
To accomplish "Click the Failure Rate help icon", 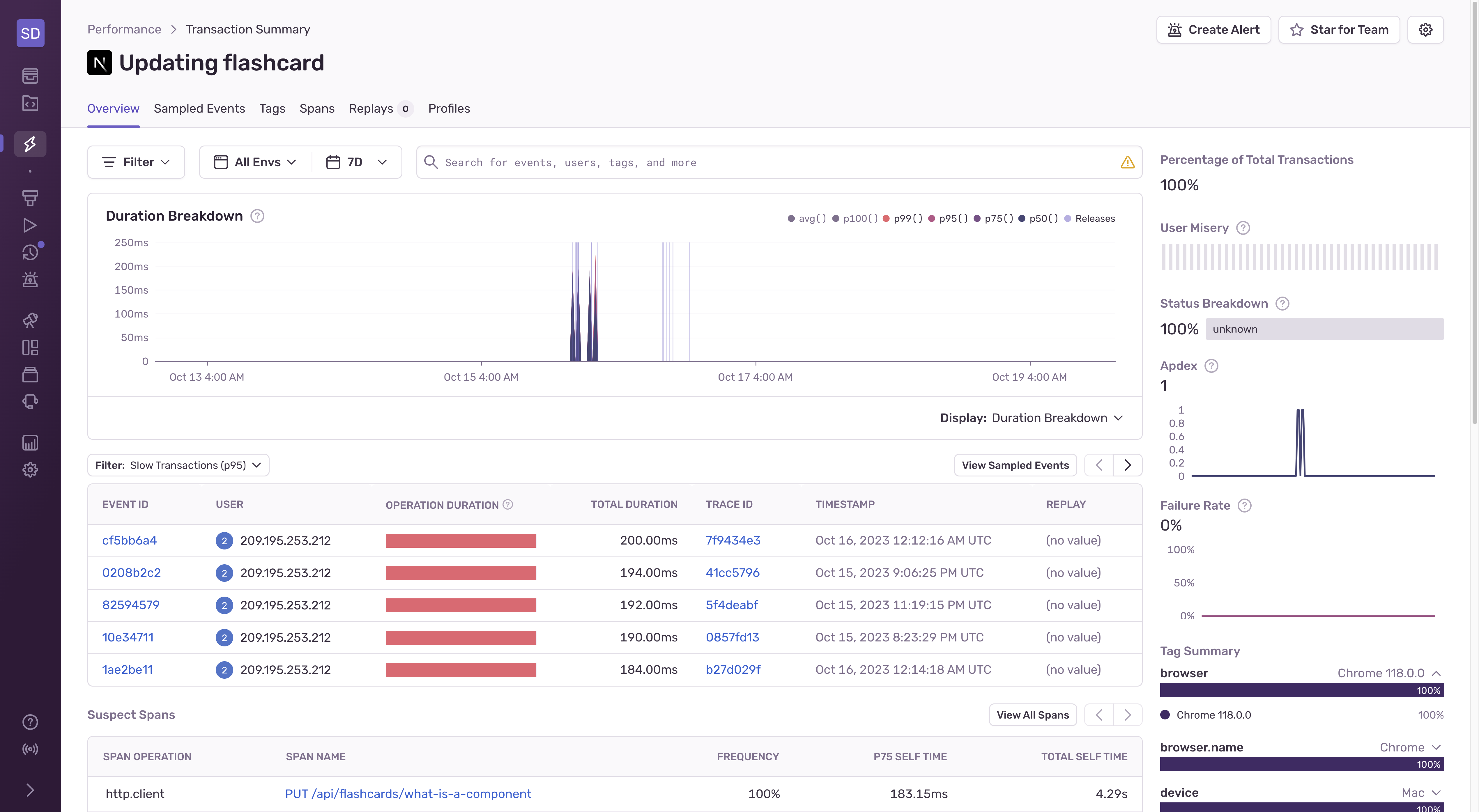I will (1244, 506).
